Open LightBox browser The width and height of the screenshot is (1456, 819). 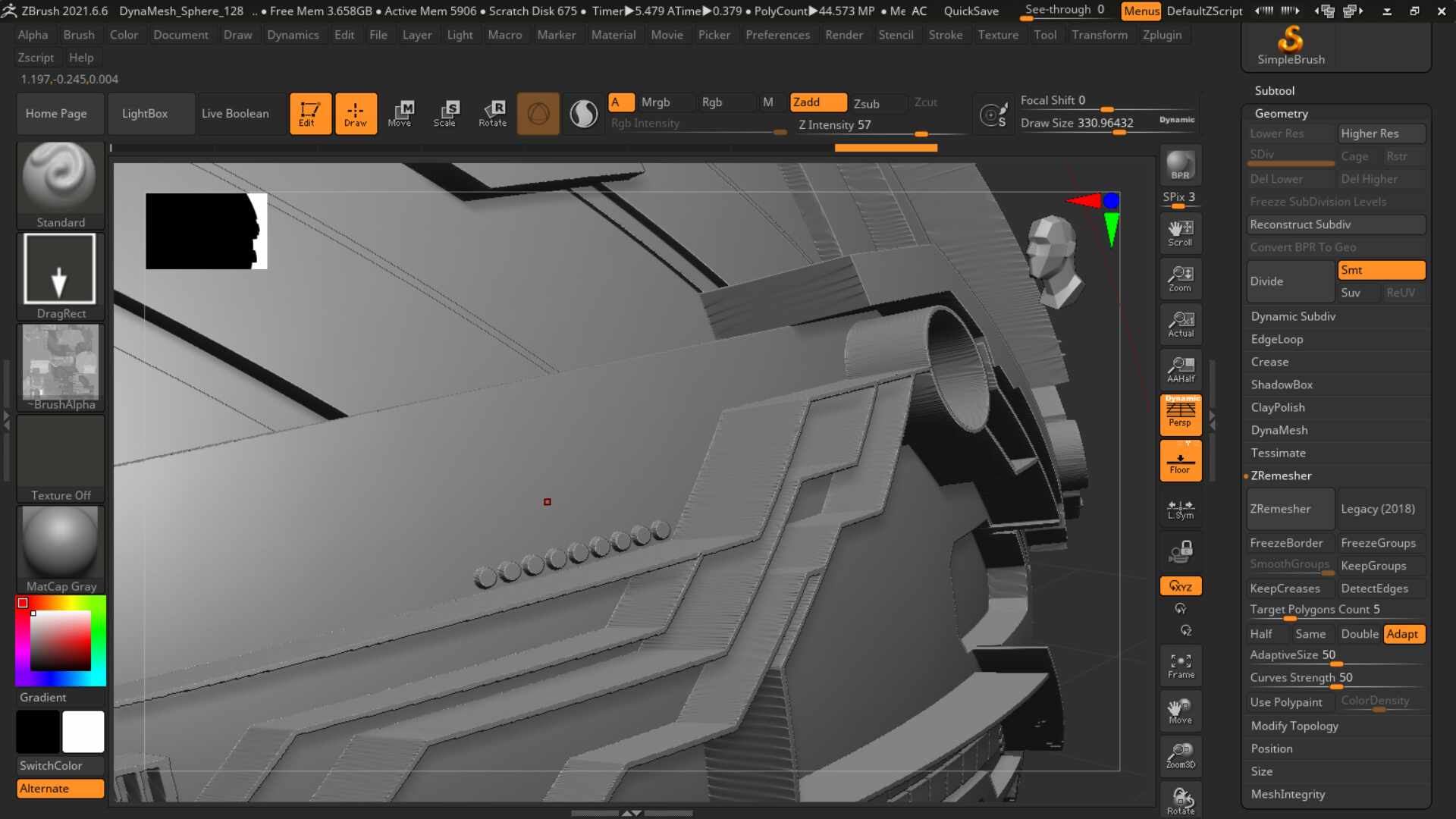coord(145,114)
